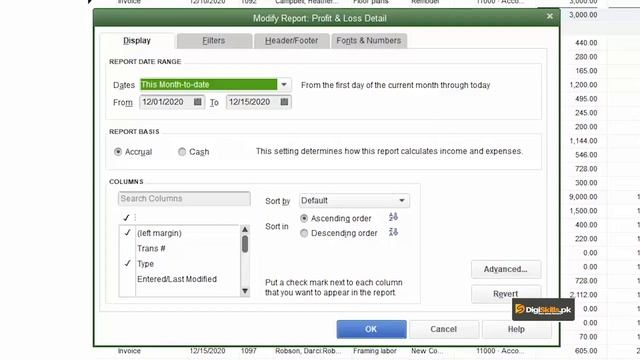
Task: Click invoice number 1097 in the report
Action: (249, 351)
